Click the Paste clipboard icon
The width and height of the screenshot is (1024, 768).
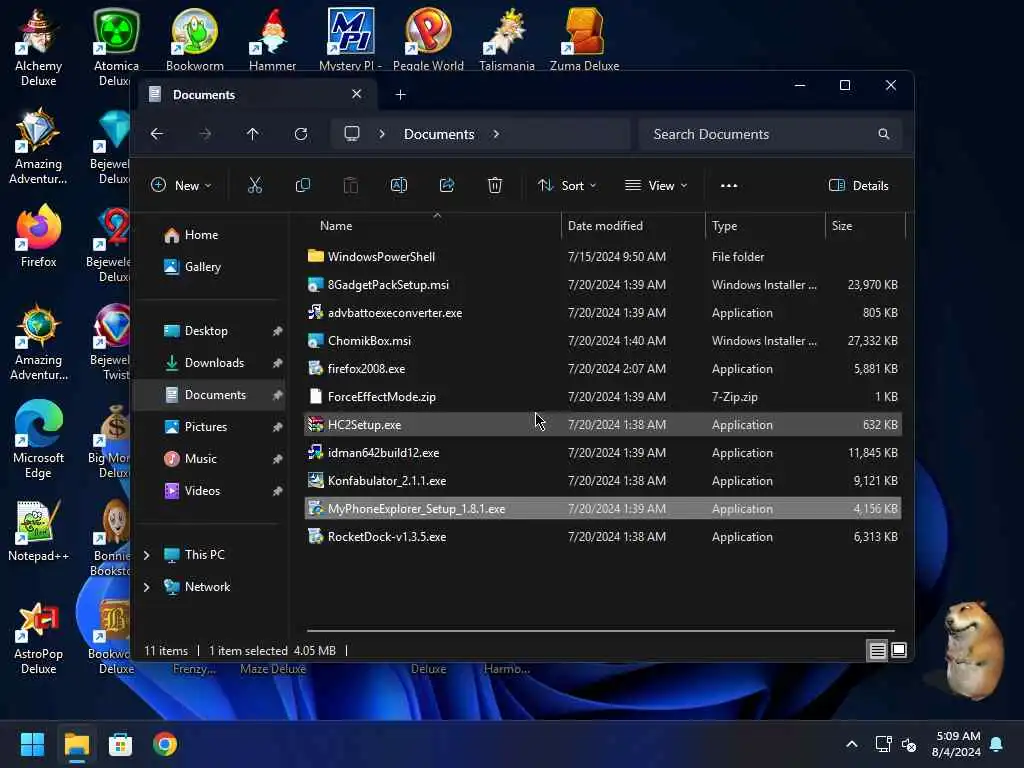[351, 185]
